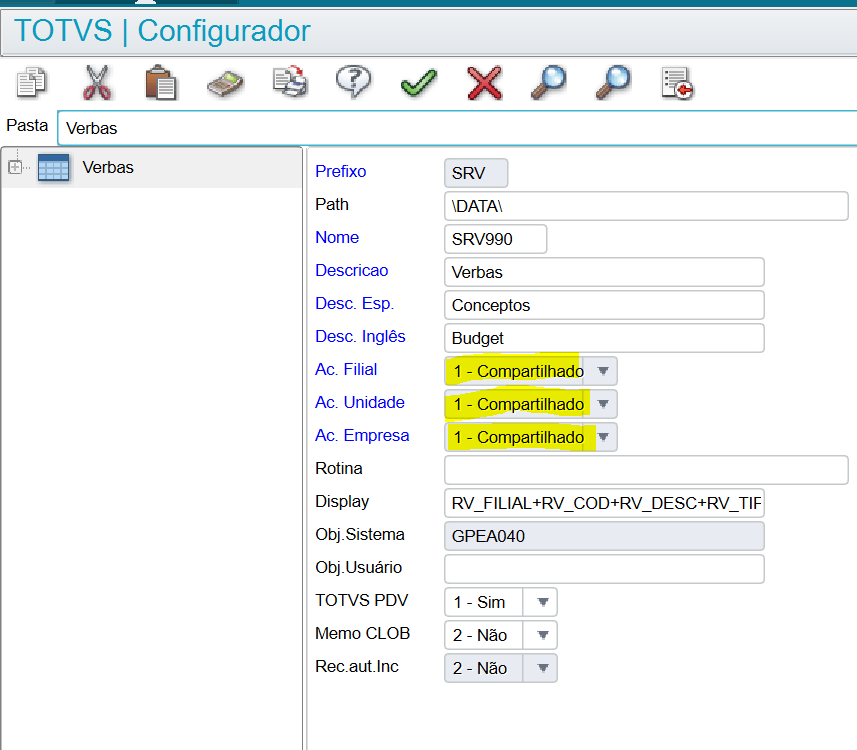Cancel with the red X icon

(484, 83)
